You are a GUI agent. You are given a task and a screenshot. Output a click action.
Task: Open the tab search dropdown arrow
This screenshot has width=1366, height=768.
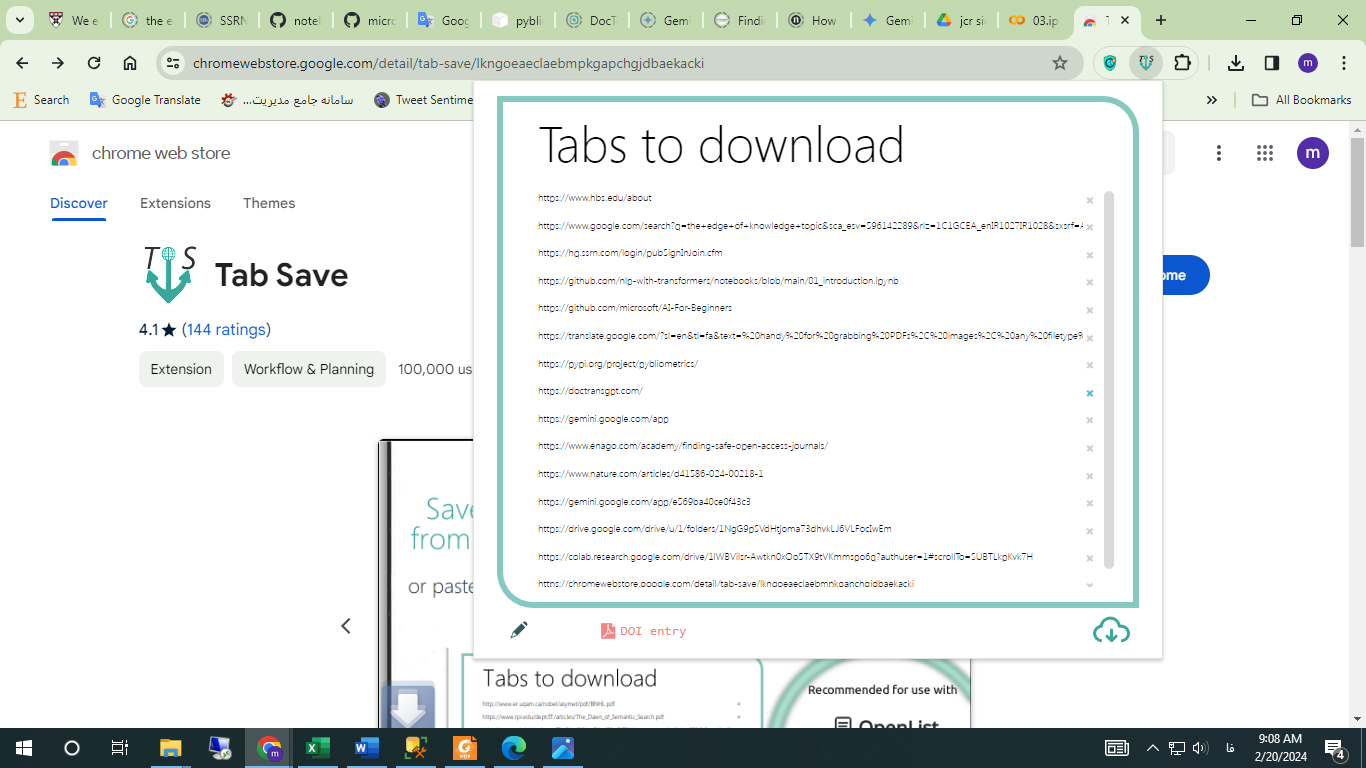[19, 20]
